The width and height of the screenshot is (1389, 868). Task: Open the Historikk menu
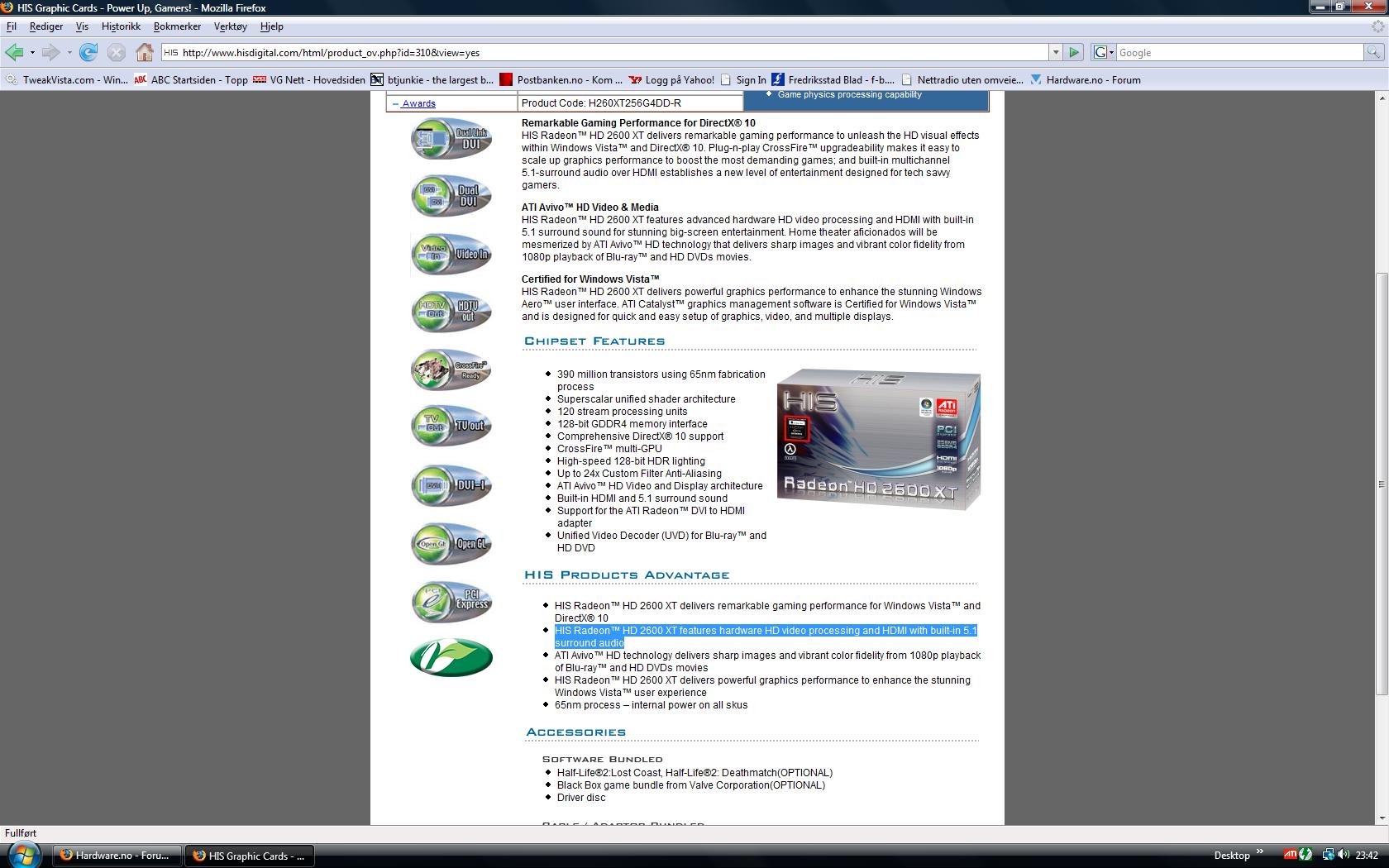(x=121, y=26)
